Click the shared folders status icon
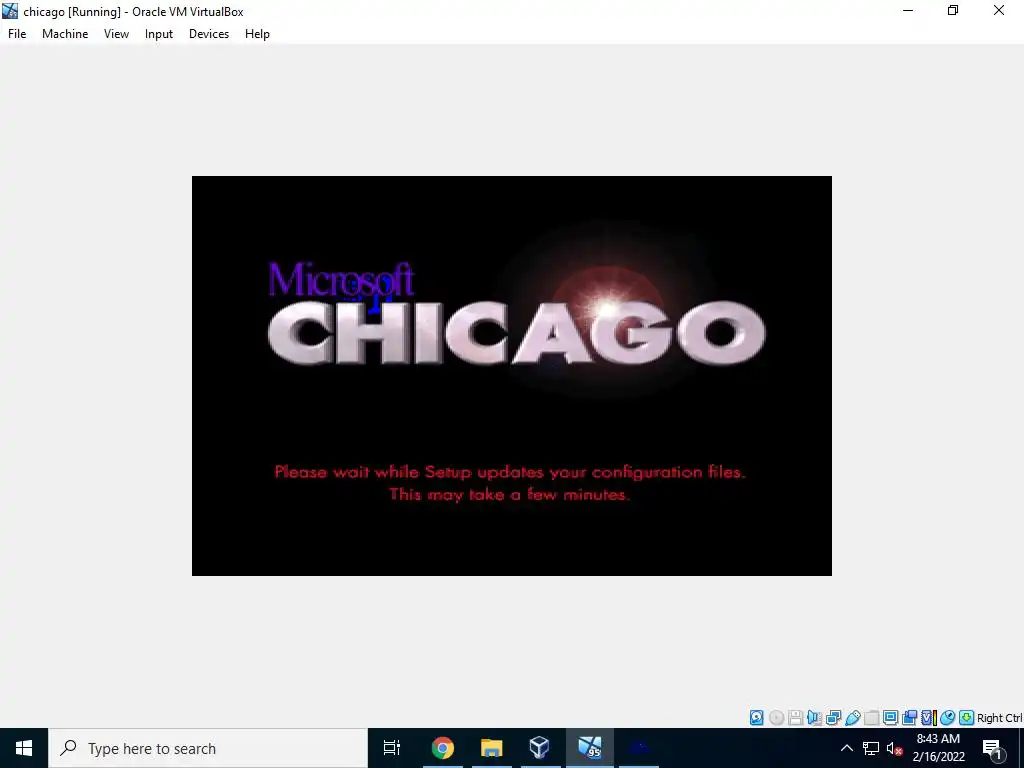Image resolution: width=1024 pixels, height=768 pixels. click(871, 718)
